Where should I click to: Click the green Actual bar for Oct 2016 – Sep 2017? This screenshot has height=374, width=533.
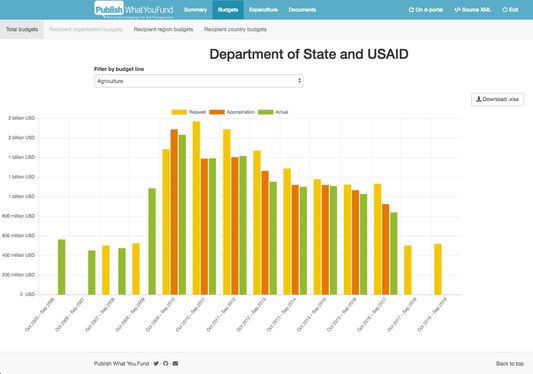[x=394, y=254]
